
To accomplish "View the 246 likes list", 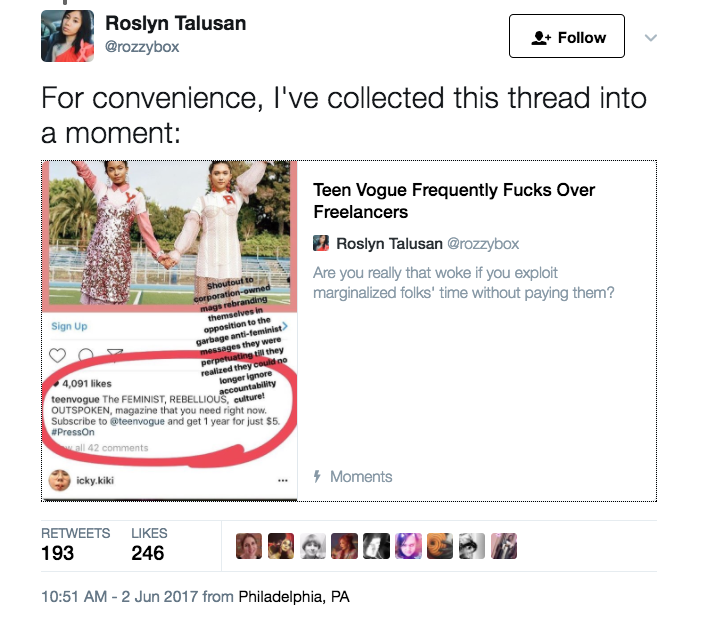I will [149, 544].
